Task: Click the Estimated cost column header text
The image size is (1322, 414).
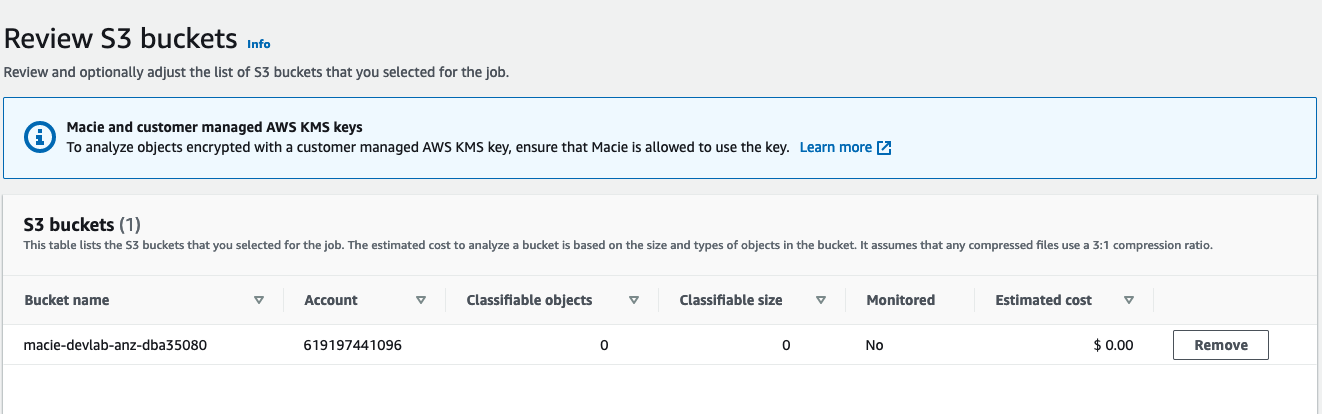Action: pos(1044,300)
